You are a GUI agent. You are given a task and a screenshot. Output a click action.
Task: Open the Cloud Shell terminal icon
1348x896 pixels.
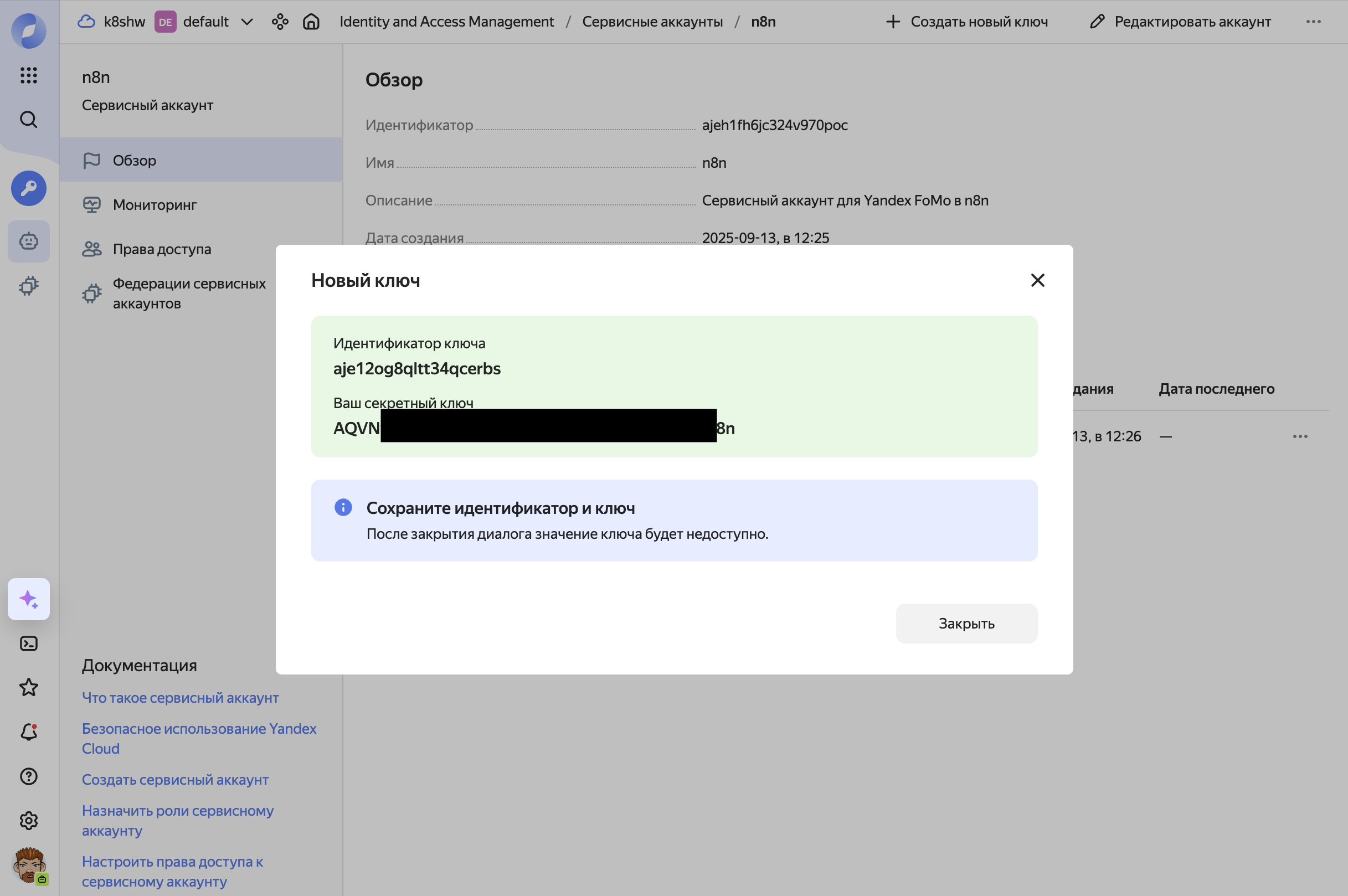pyautogui.click(x=29, y=643)
